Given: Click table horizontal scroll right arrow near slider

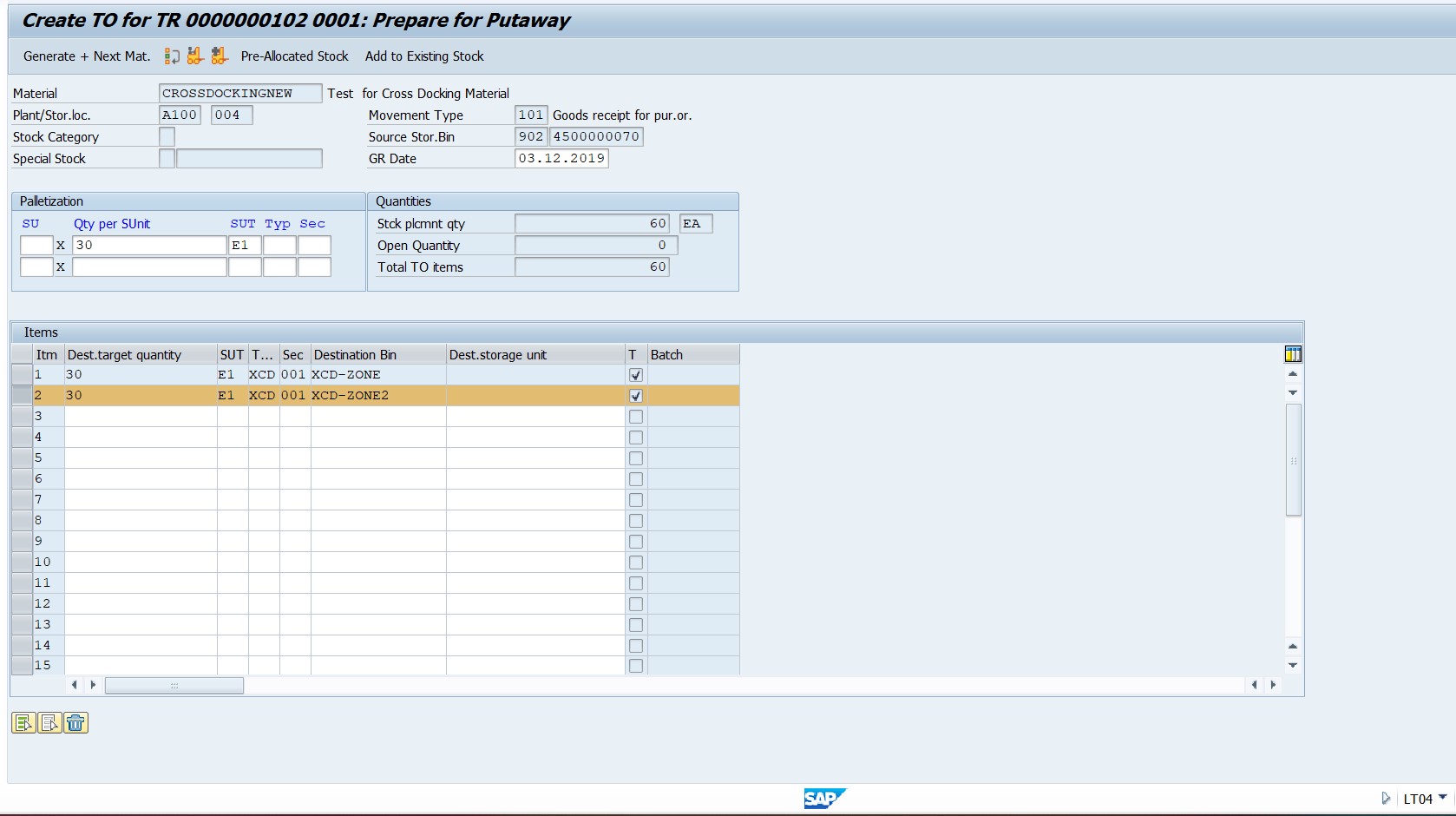Looking at the screenshot, I should tap(93, 685).
